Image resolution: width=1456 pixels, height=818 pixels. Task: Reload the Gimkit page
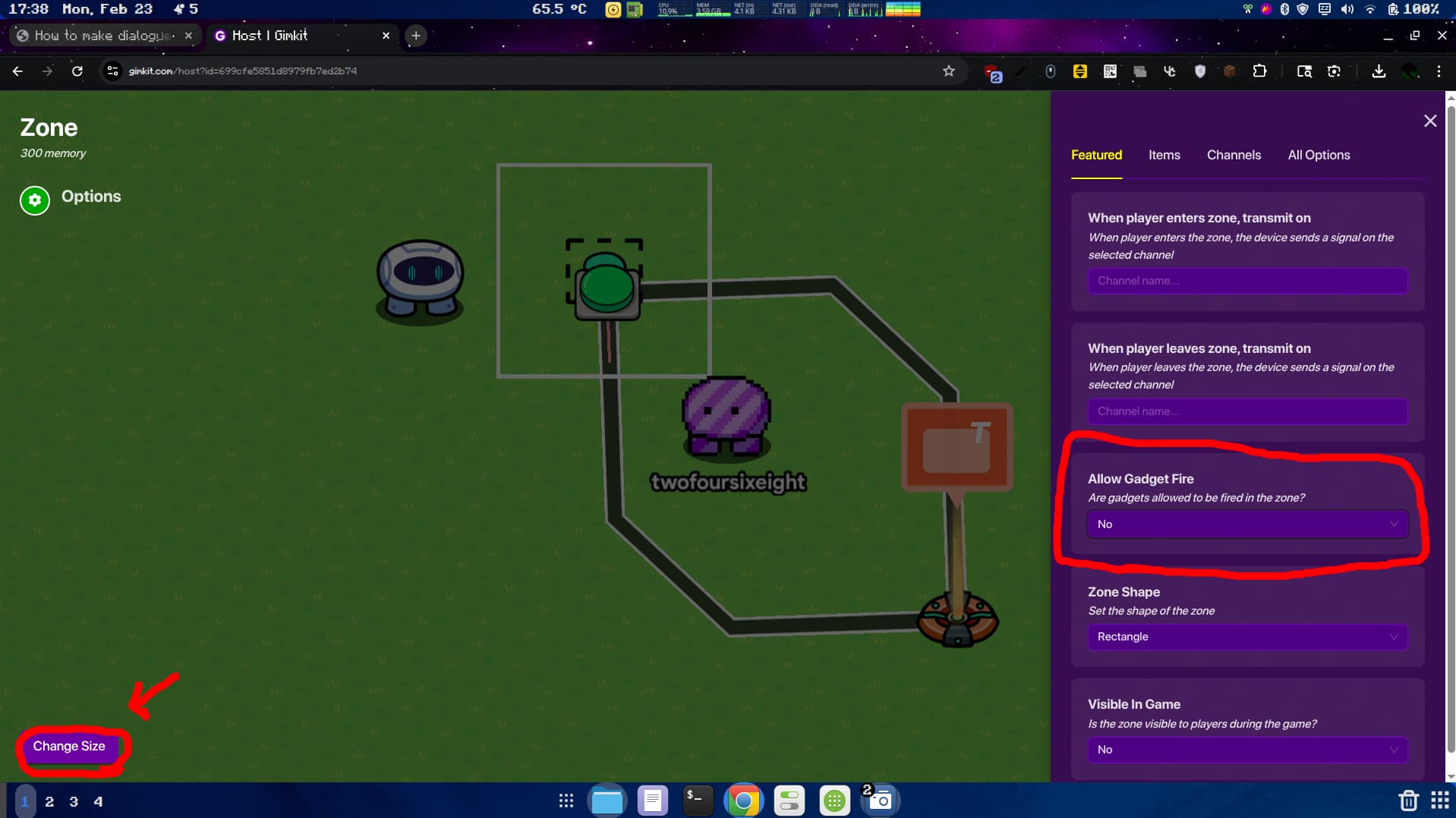coord(77,71)
